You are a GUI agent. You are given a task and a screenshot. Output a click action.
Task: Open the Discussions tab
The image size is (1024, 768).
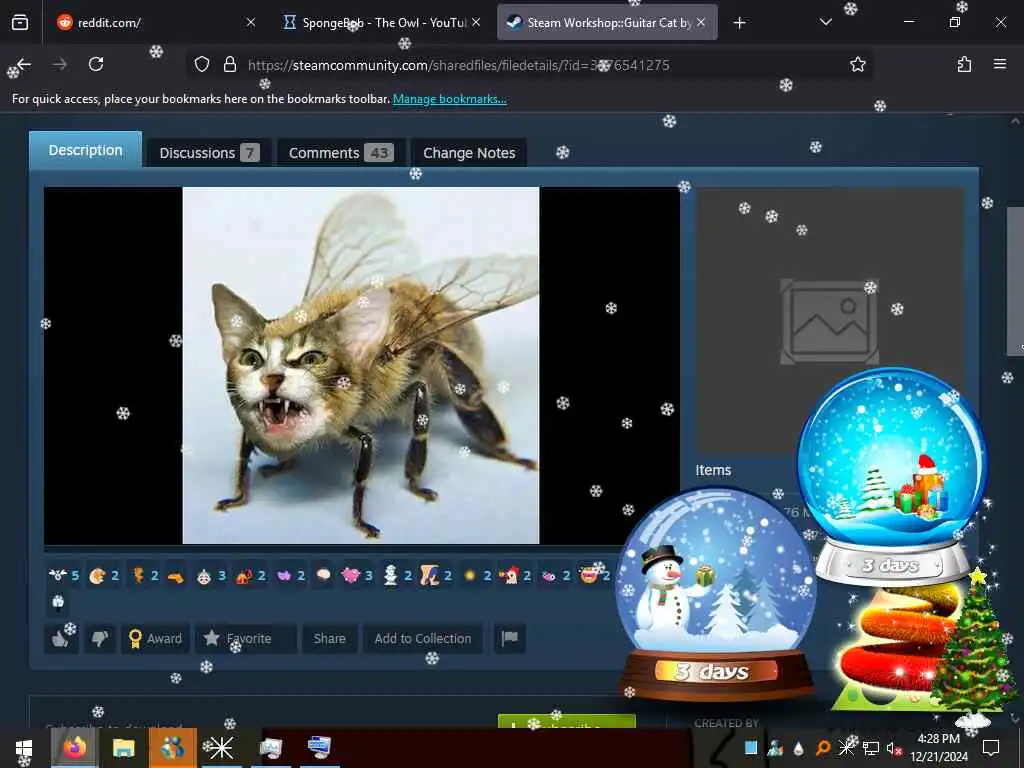pos(209,153)
